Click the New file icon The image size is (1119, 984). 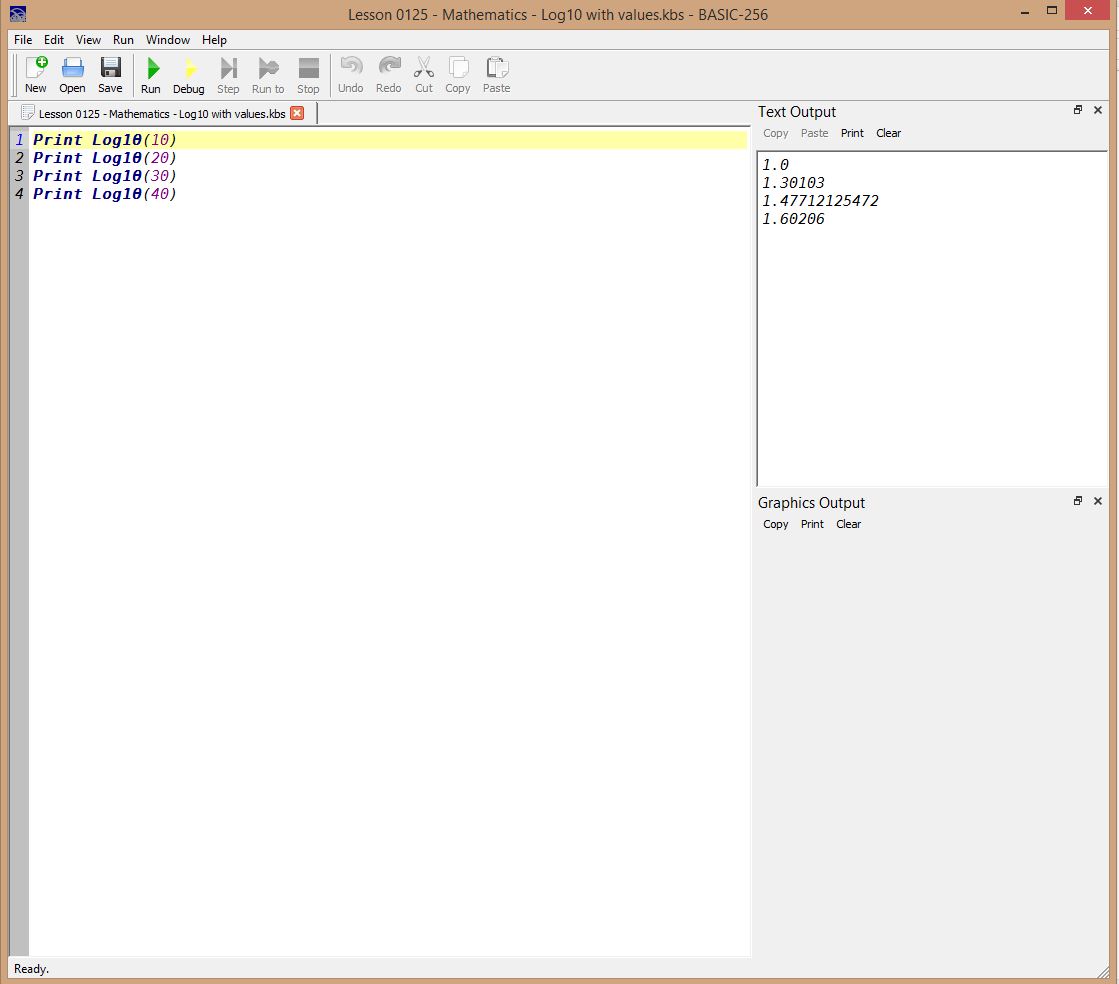pyautogui.click(x=36, y=69)
